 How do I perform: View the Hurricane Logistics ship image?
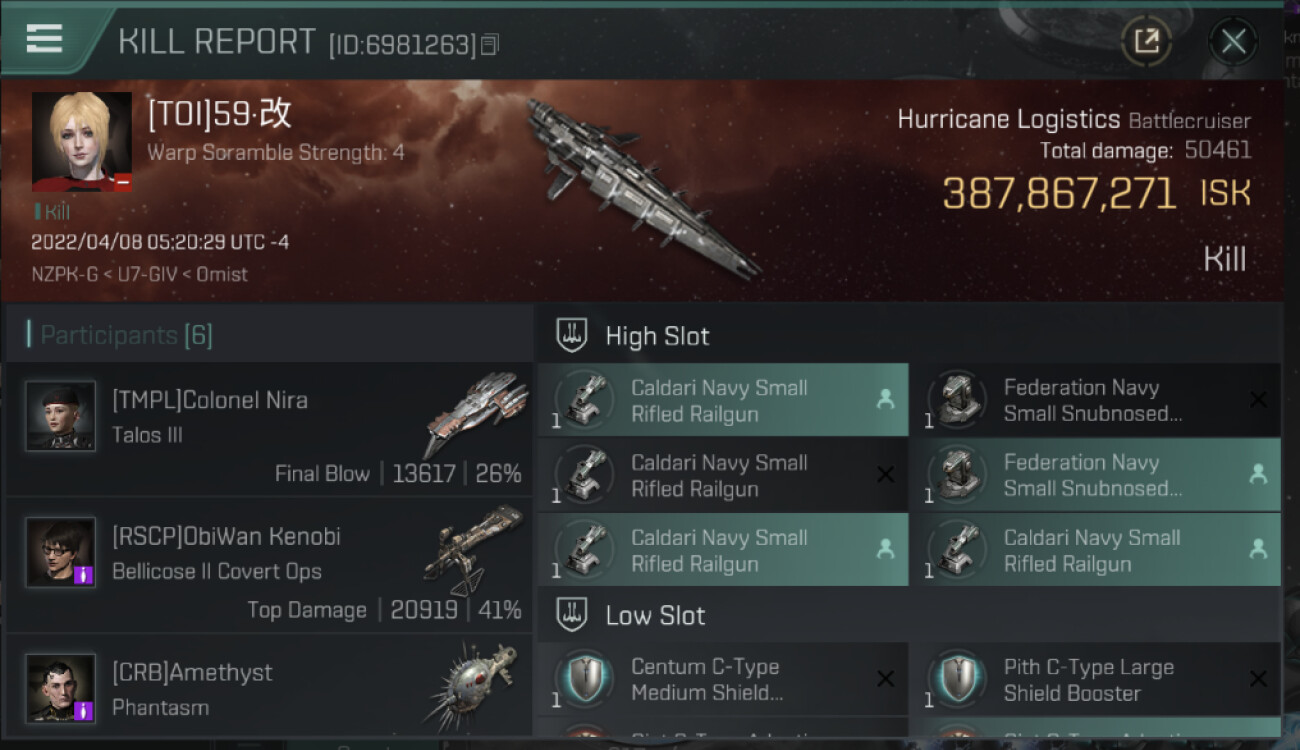coord(642,187)
